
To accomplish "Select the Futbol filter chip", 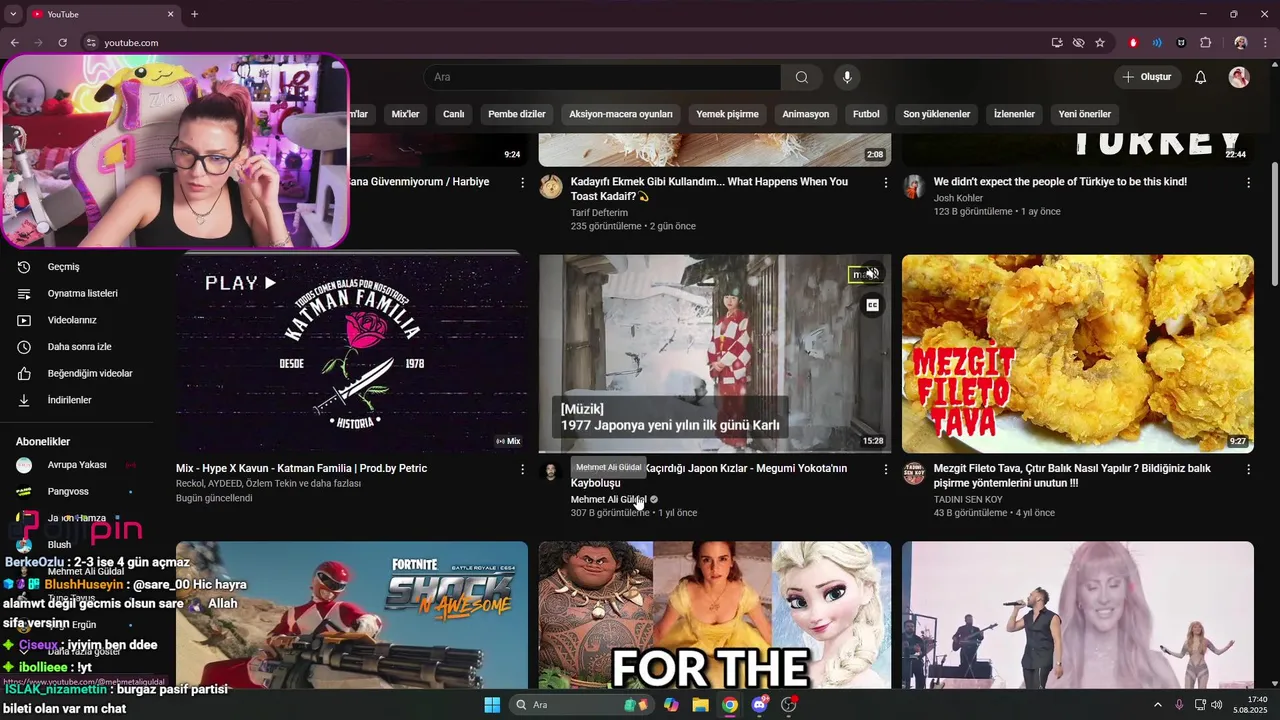I will [x=866, y=114].
